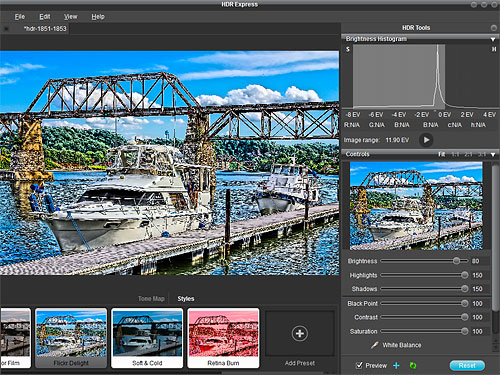Viewport: 500px width, 375px height.
Task: Click the 4 EV histogram axis label
Action: pyautogui.click(x=489, y=115)
